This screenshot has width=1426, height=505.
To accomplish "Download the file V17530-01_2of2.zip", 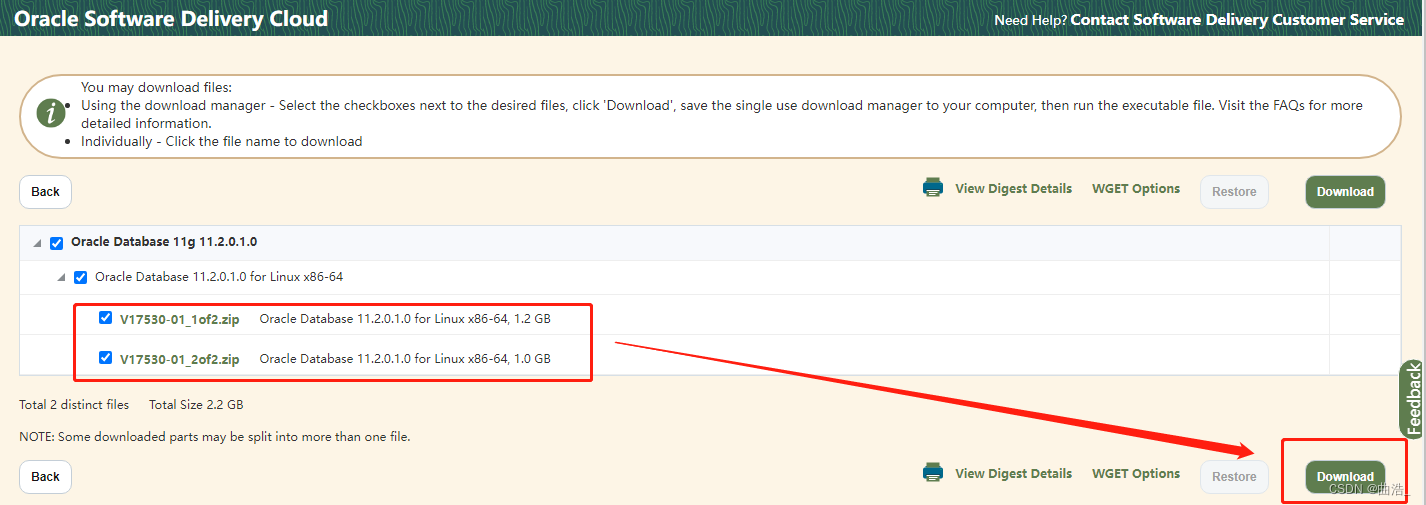I will [180, 359].
